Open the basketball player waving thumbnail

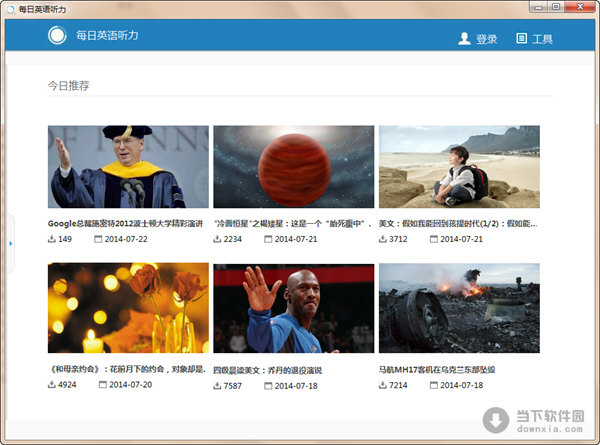click(293, 308)
